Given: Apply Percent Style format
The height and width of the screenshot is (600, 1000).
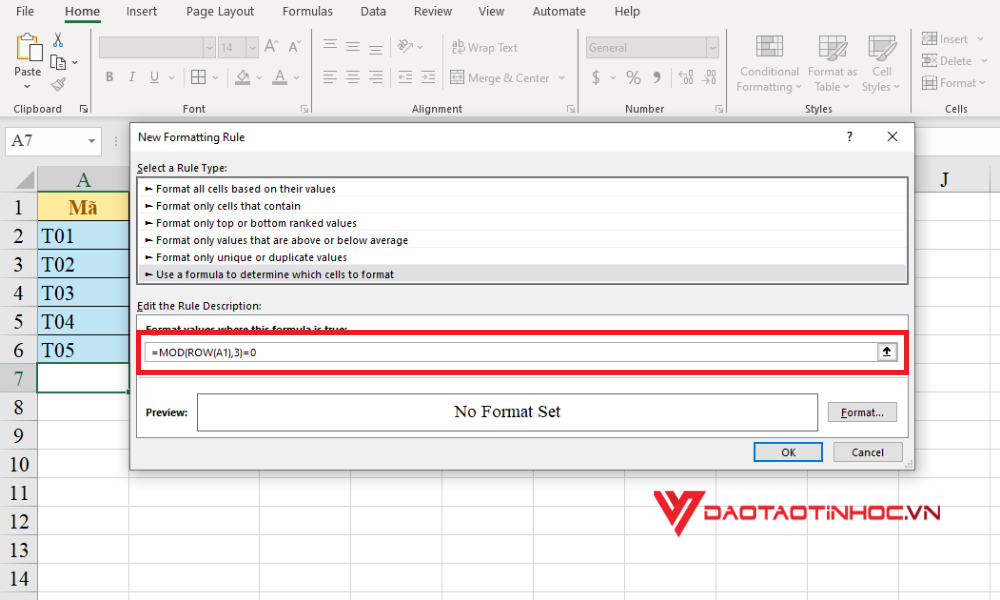Looking at the screenshot, I should coord(633,77).
